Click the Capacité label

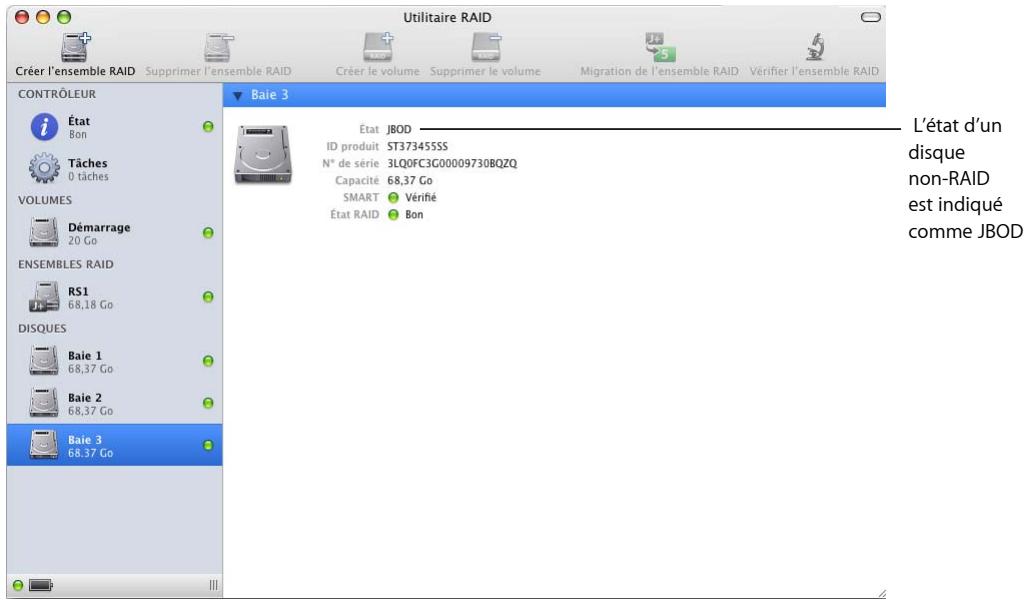tap(357, 180)
